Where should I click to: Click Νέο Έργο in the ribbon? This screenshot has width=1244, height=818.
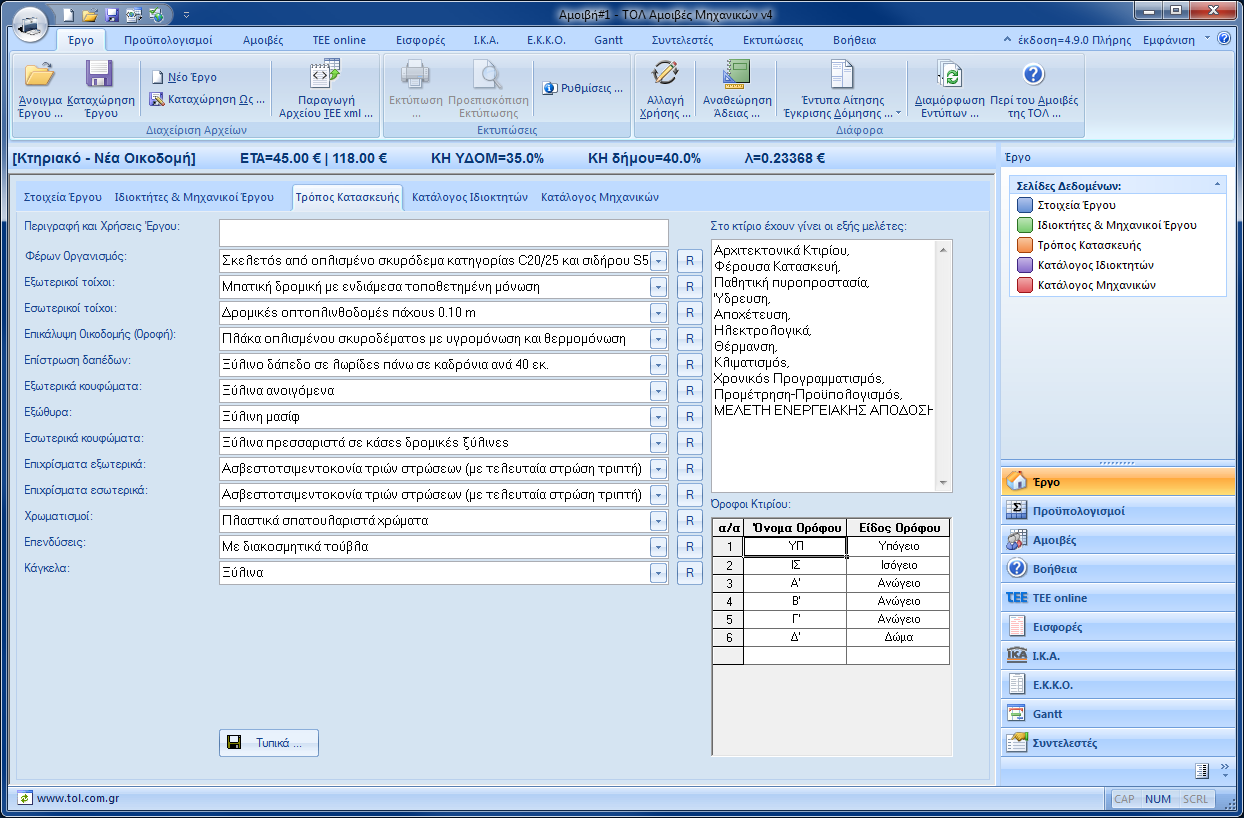(184, 77)
